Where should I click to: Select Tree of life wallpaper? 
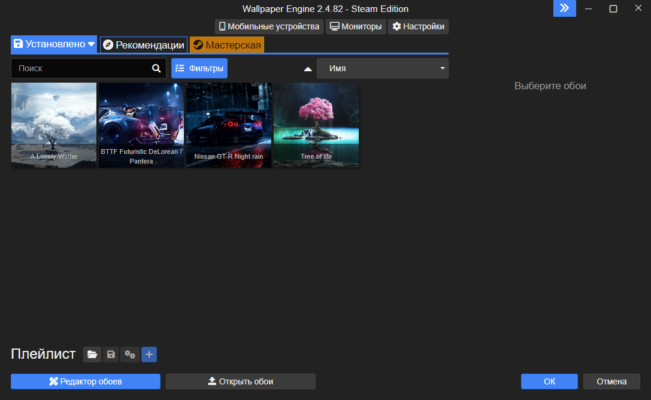click(x=316, y=125)
